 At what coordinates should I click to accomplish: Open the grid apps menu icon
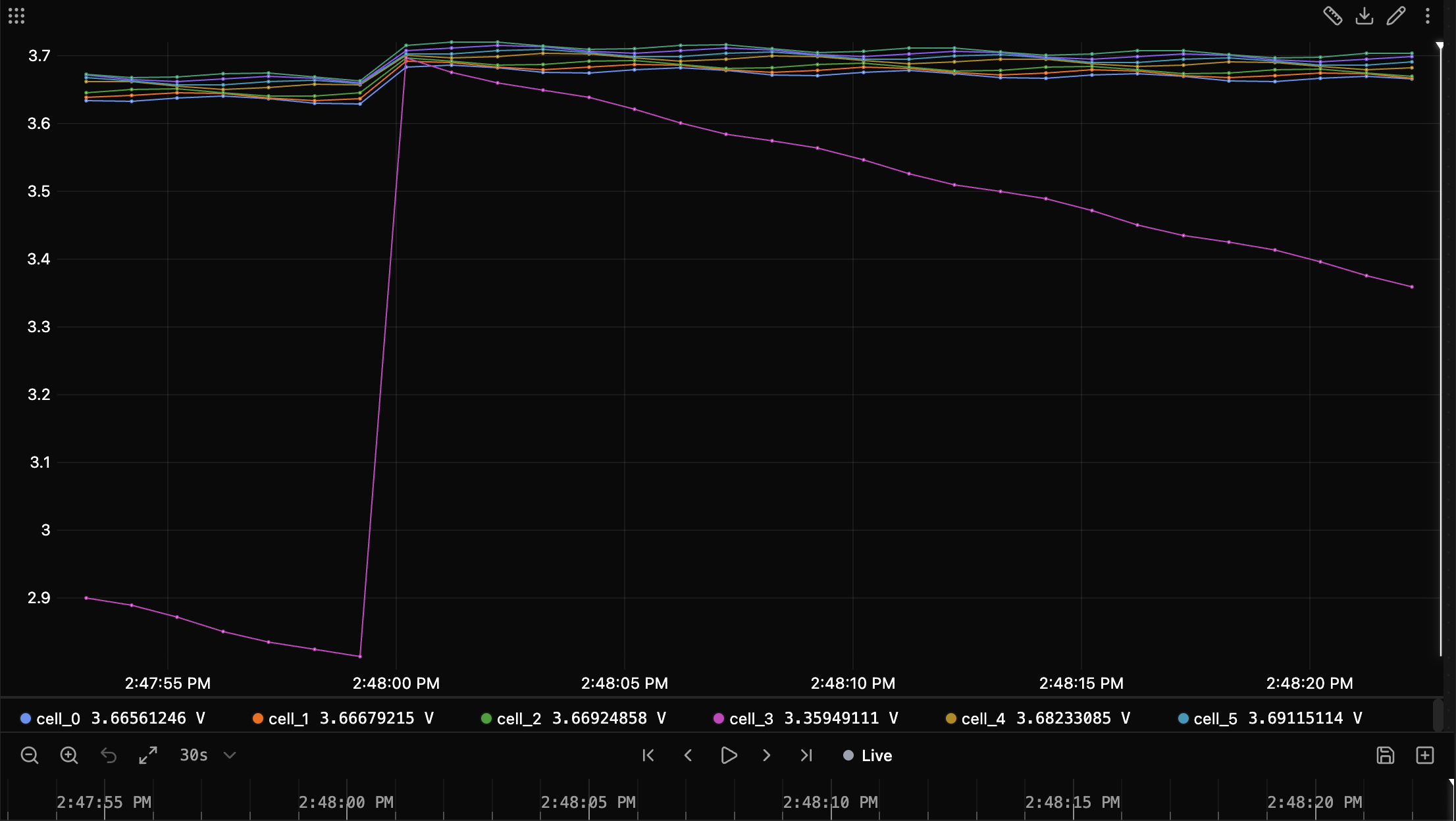click(x=16, y=16)
